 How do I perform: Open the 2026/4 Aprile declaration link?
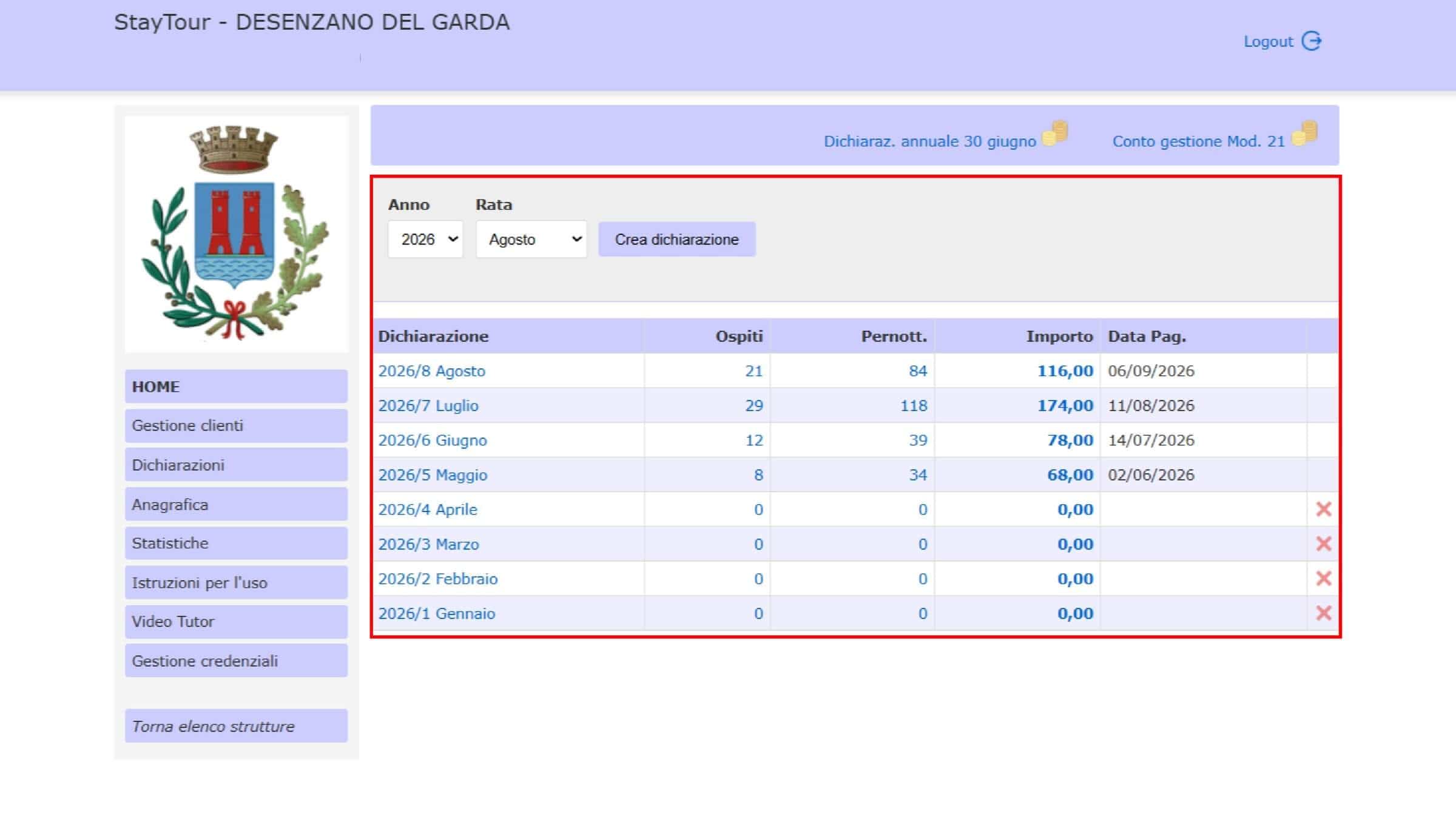coord(428,509)
